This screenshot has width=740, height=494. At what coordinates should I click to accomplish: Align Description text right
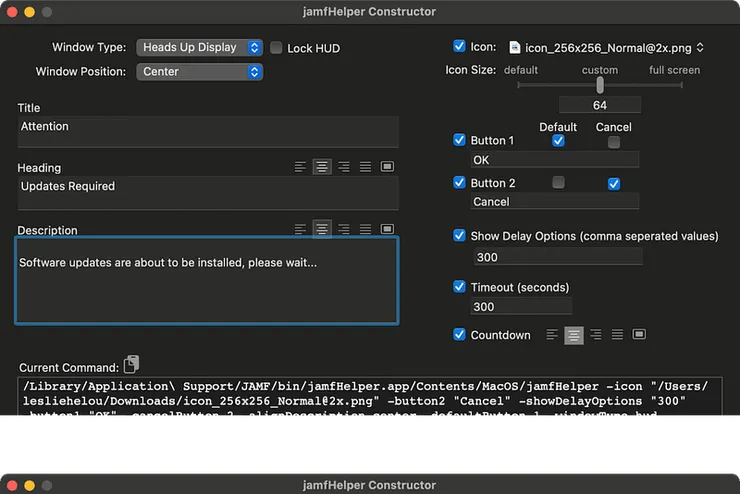[344, 229]
